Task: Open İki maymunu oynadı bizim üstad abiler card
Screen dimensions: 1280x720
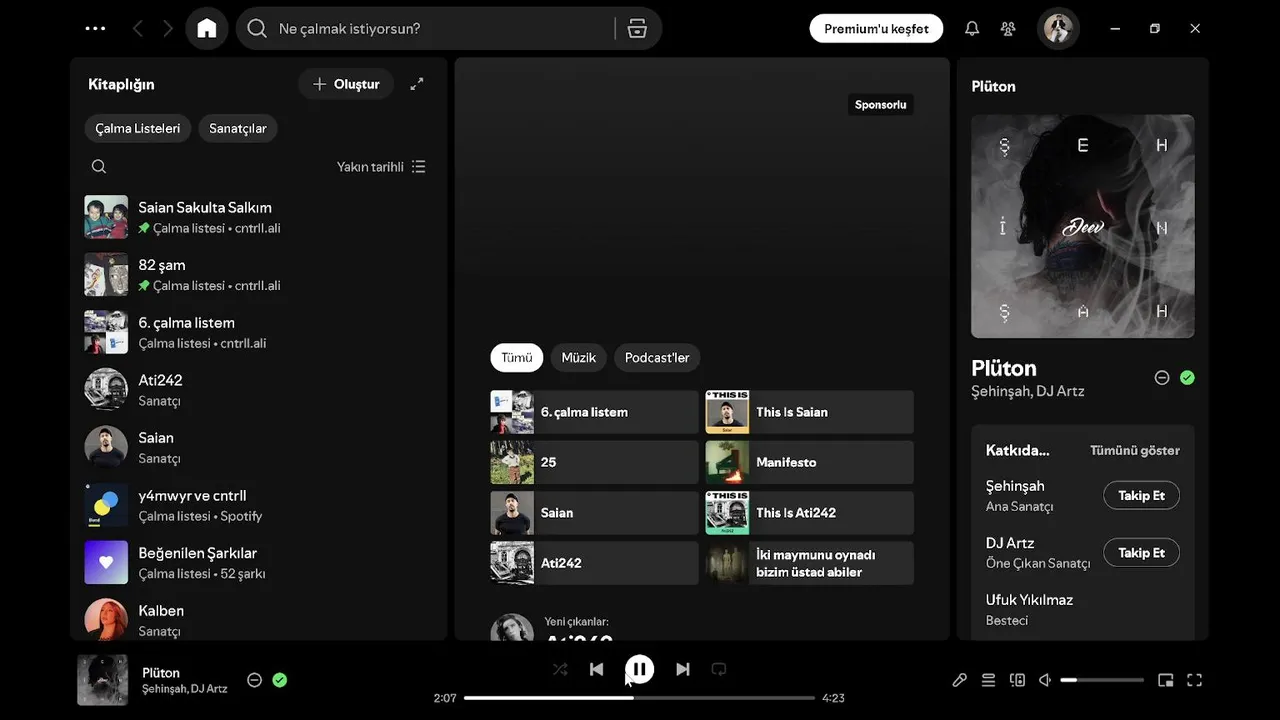Action: tap(809, 563)
